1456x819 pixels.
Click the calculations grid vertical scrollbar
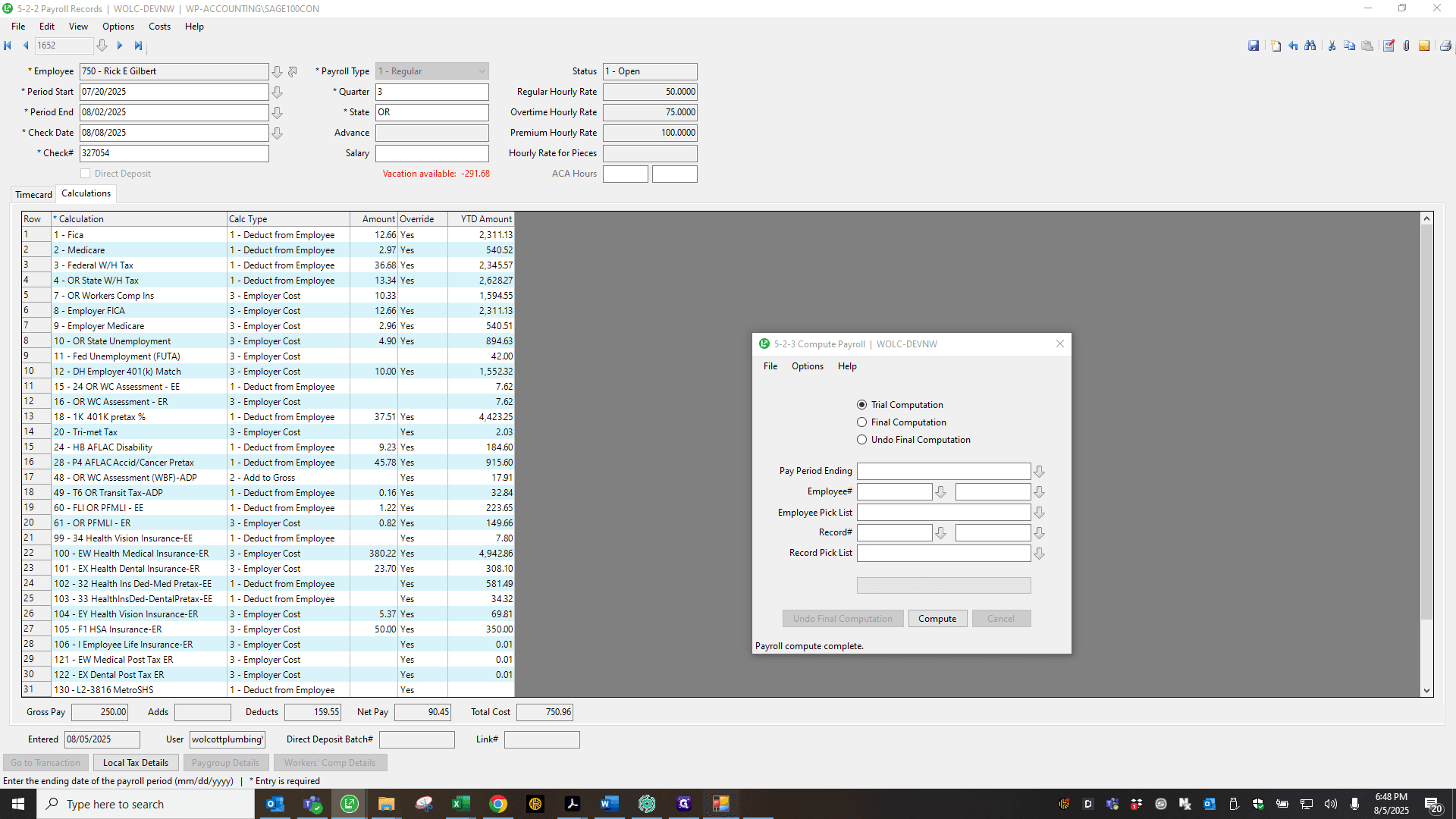(x=1427, y=453)
